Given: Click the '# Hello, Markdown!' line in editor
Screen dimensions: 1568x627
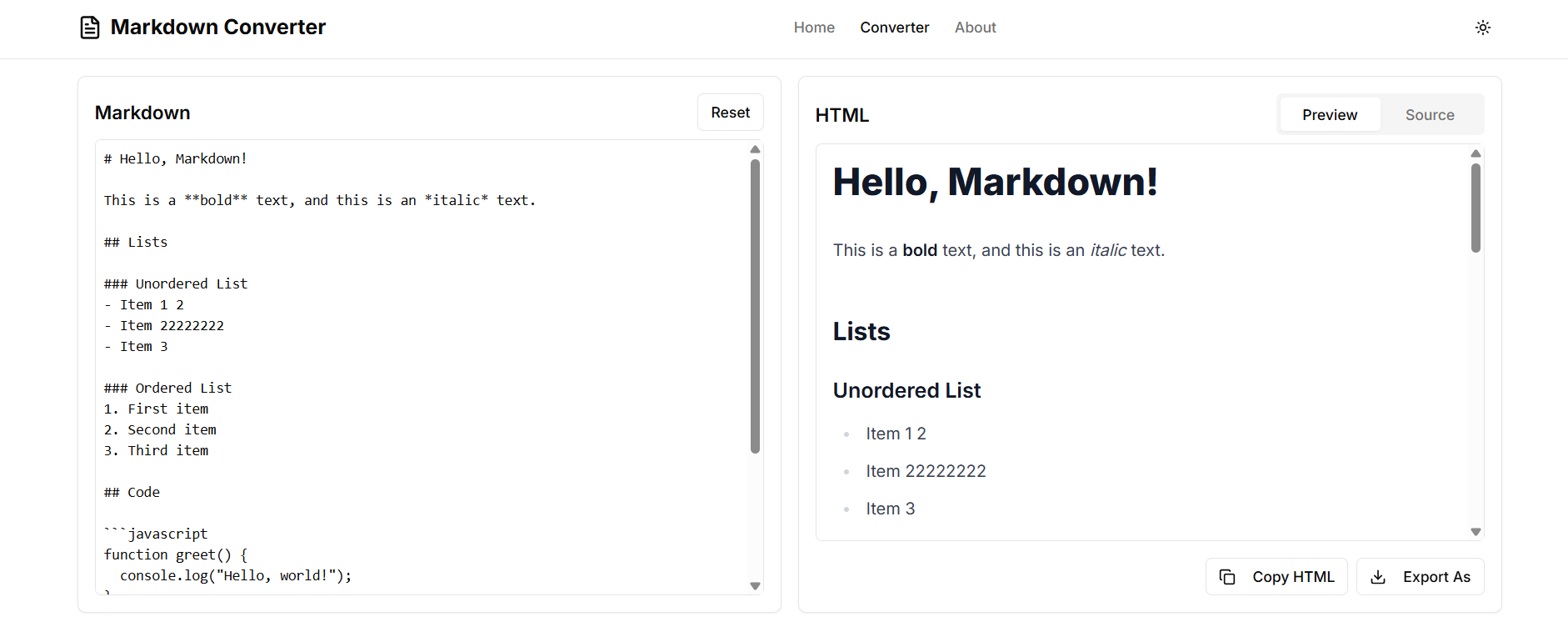Looking at the screenshot, I should coord(176,158).
